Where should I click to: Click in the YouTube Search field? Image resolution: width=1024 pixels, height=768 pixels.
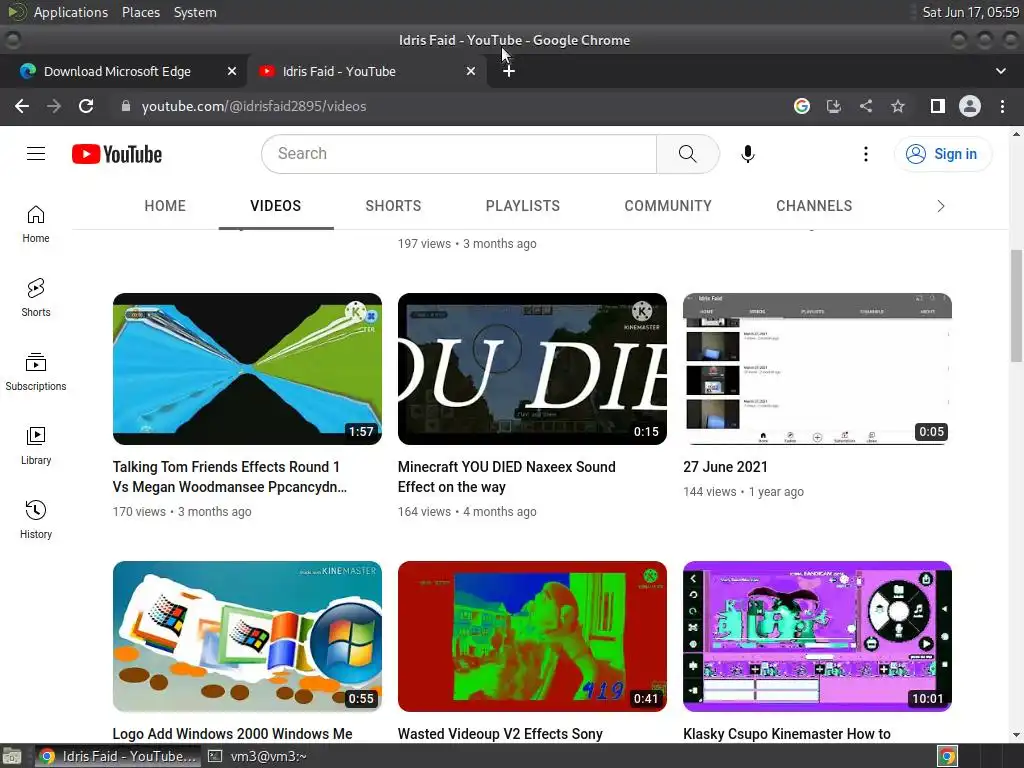pos(459,154)
